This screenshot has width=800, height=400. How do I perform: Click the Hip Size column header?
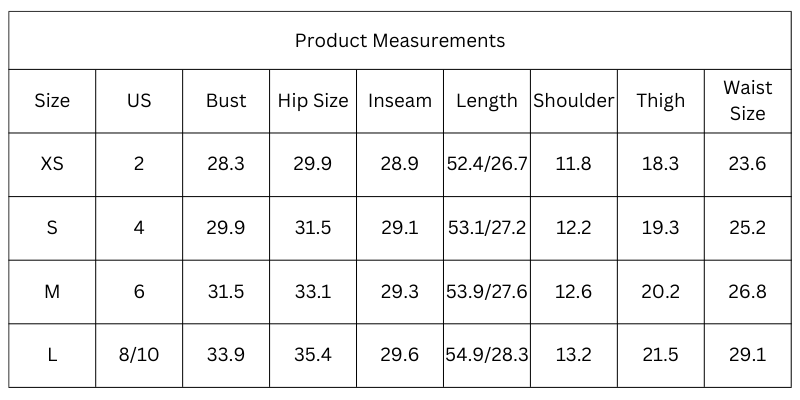pyautogui.click(x=313, y=101)
